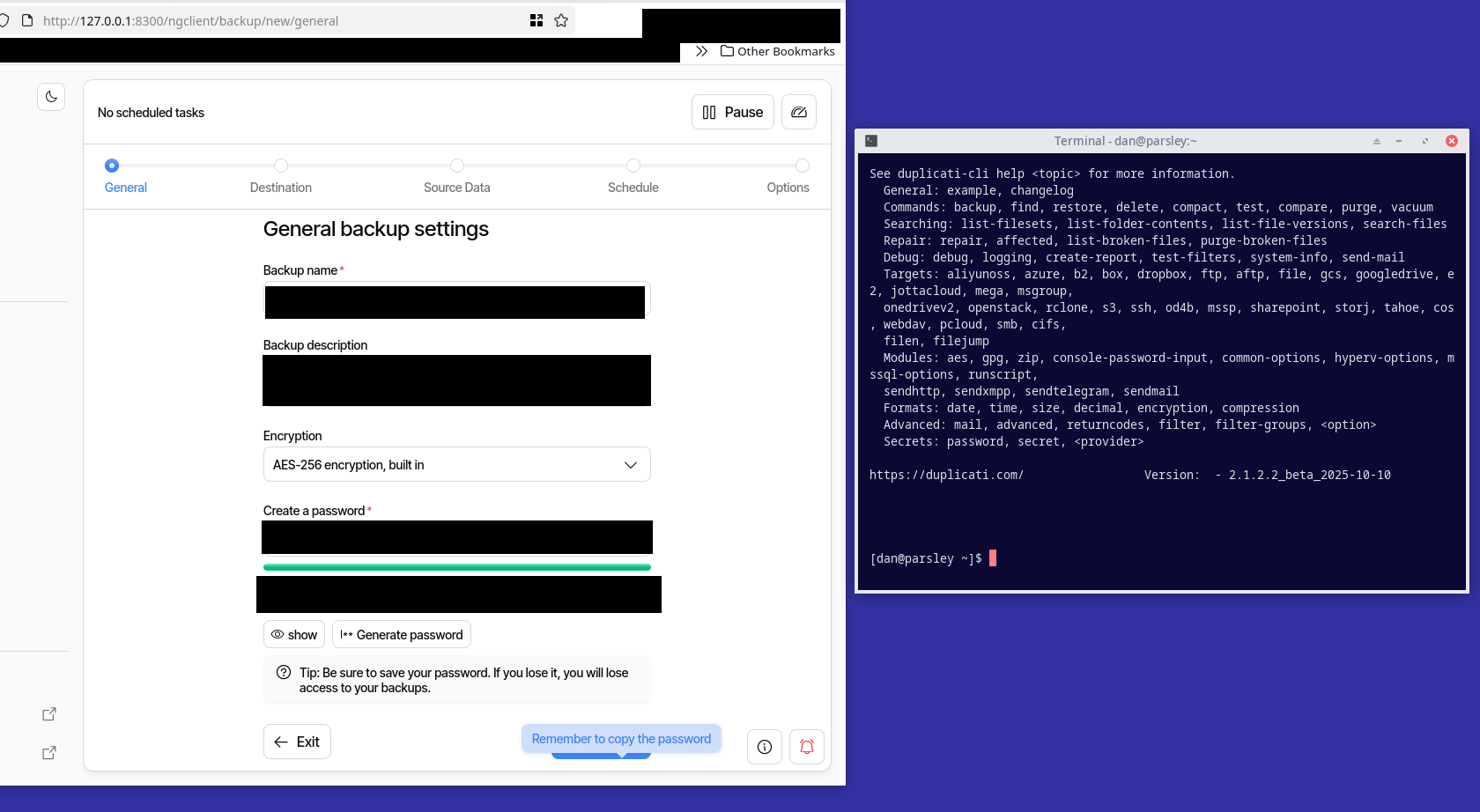Bookmark page with star icon
The image size is (1480, 812).
click(x=561, y=20)
